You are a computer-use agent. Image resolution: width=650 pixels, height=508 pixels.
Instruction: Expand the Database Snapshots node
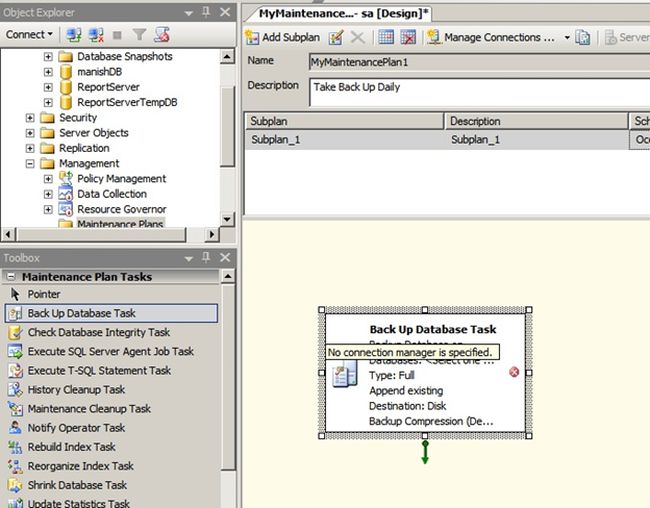coord(48,56)
